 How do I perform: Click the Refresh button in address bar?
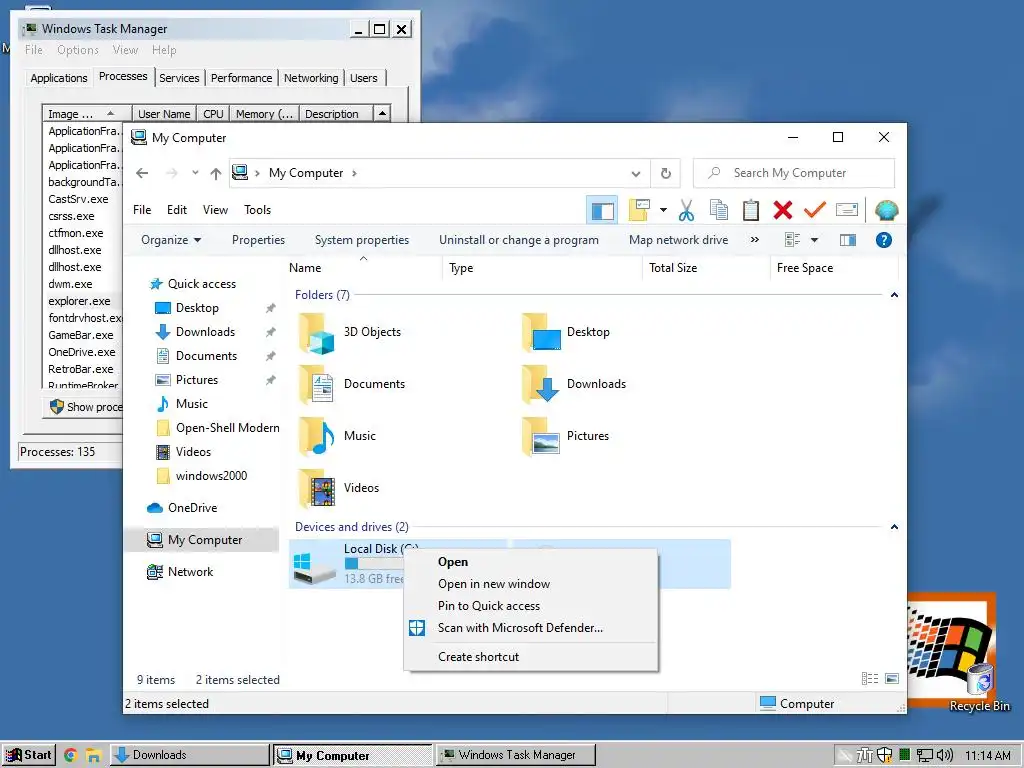[665, 174]
